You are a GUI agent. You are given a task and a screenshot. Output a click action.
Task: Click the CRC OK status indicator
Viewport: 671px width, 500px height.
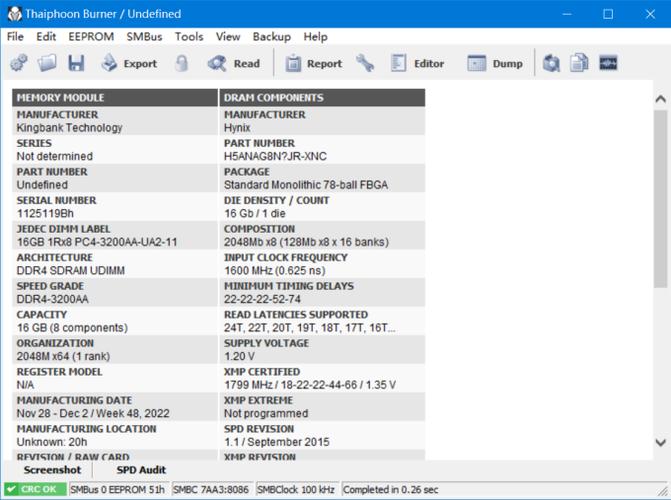[35, 490]
